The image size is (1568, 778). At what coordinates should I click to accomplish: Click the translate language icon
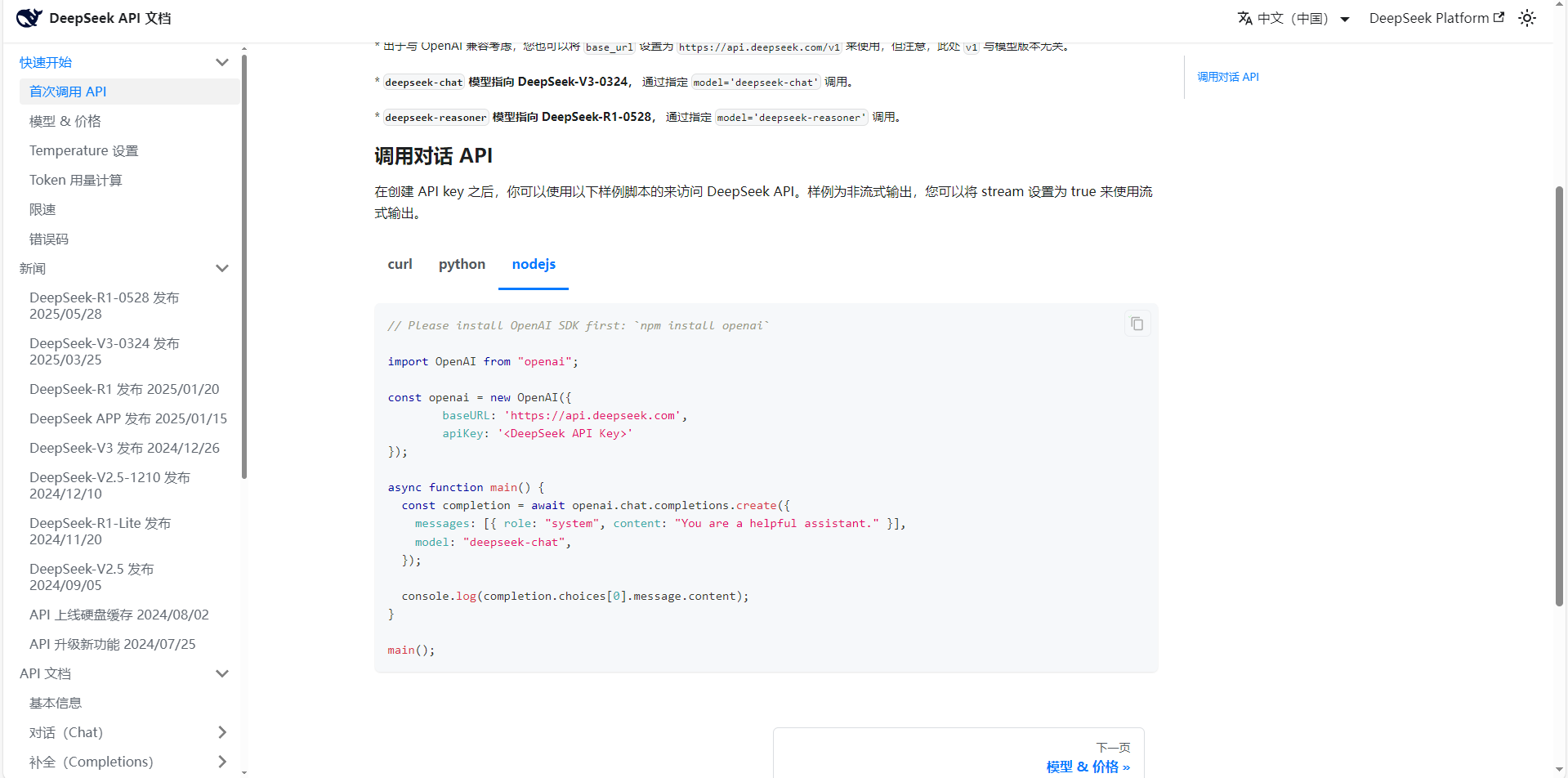[x=1244, y=18]
